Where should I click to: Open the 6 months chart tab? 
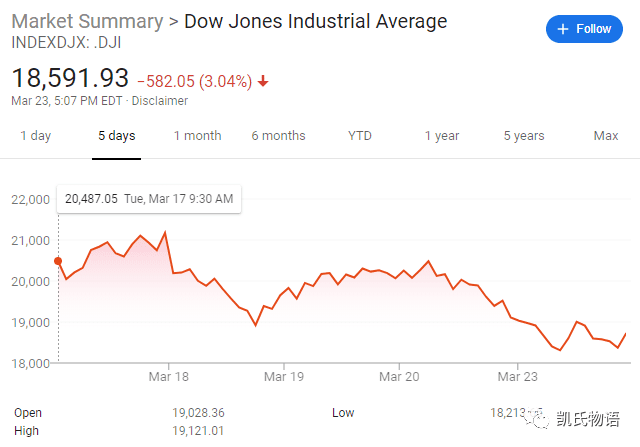click(x=278, y=136)
